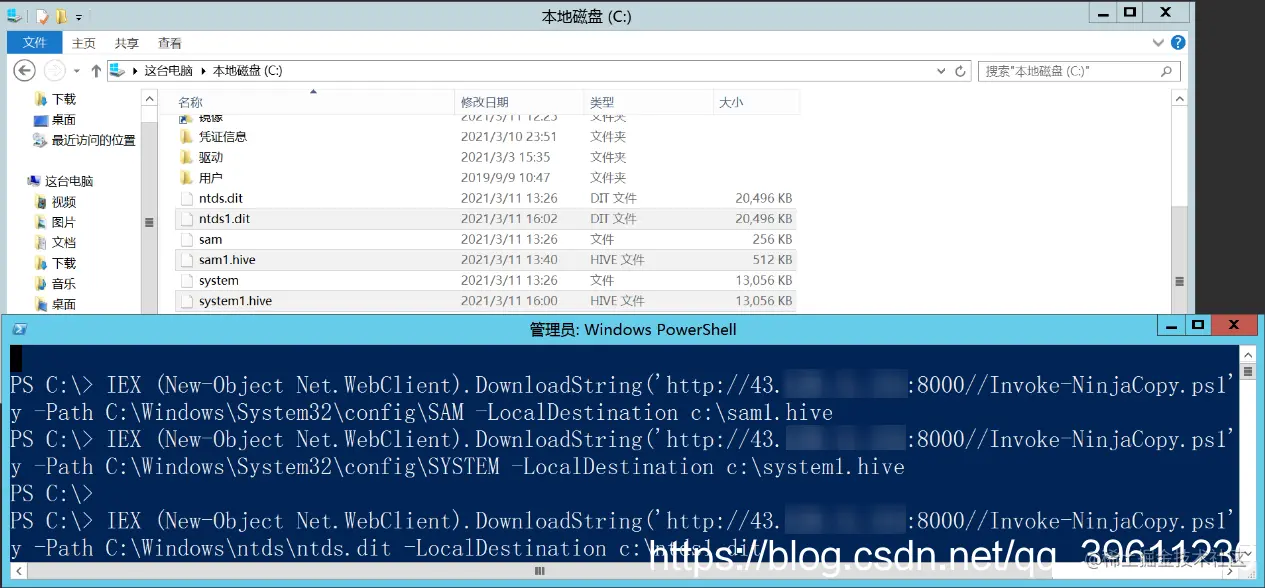Screen dimensions: 1265x588
Task: Click the PowerShell vertical scroll up arrow
Action: (1248, 353)
